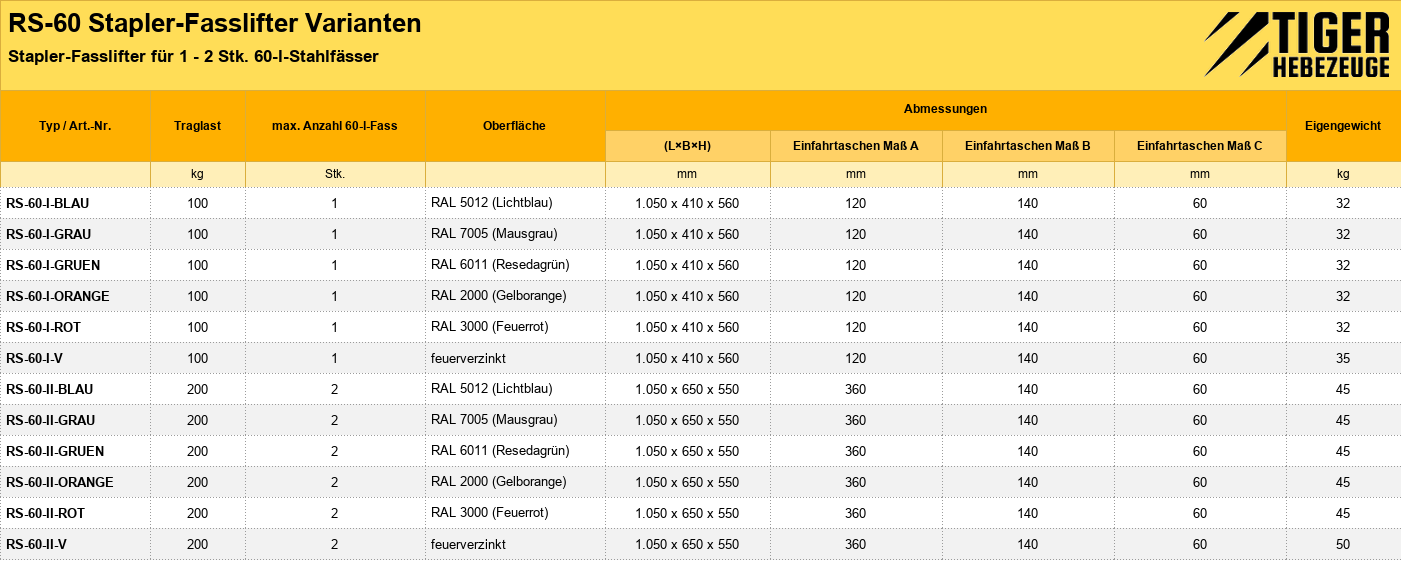Click RAL 6011 (Resedagrün) in RS-60-I-GRUEN row
The image size is (1401, 567).
(500, 265)
